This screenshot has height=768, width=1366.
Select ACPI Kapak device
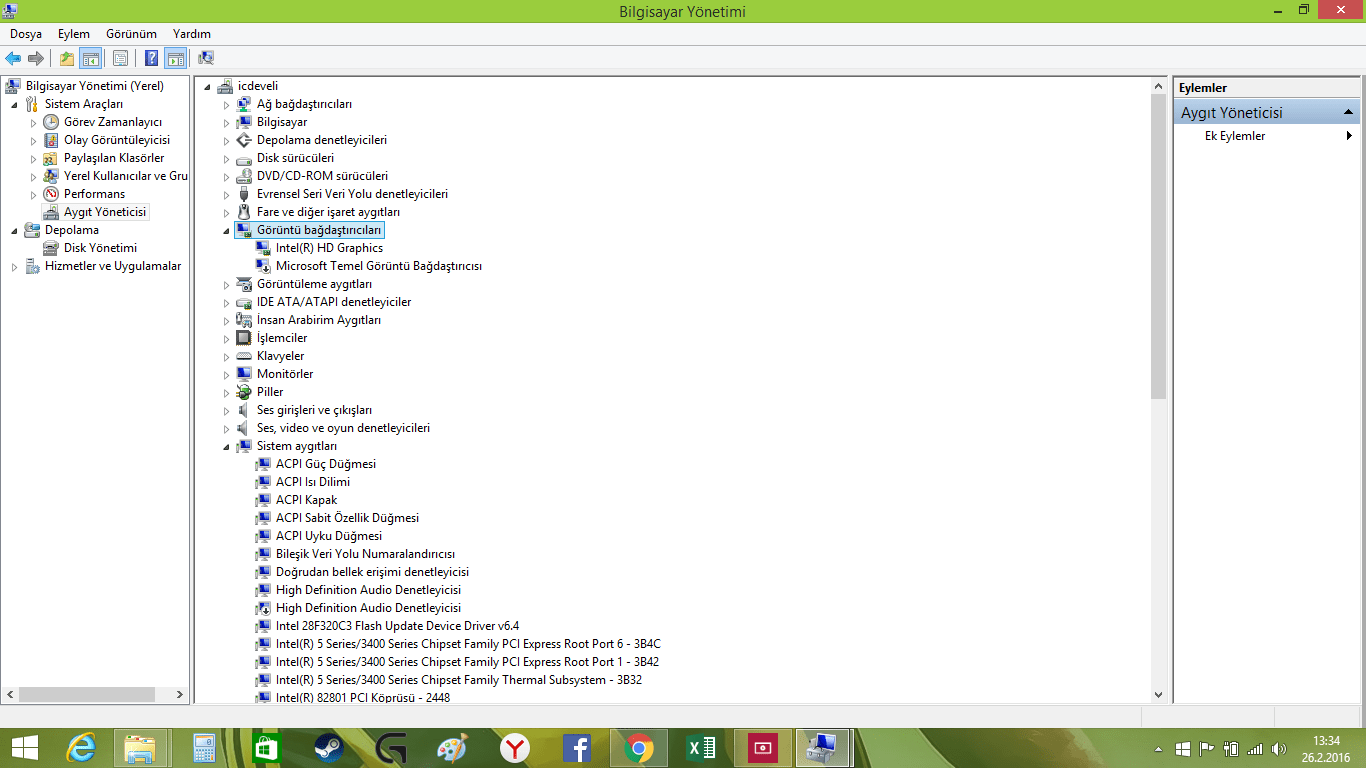(x=307, y=500)
